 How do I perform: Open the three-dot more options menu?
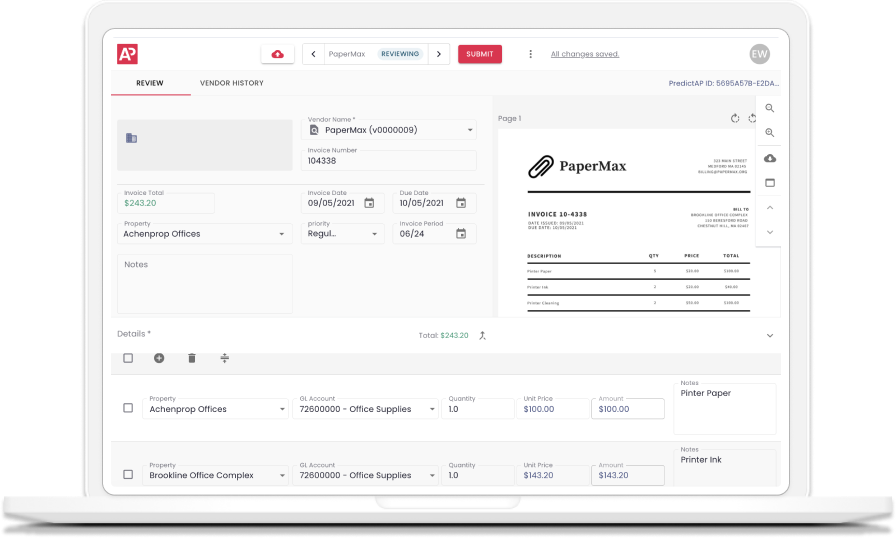point(530,54)
